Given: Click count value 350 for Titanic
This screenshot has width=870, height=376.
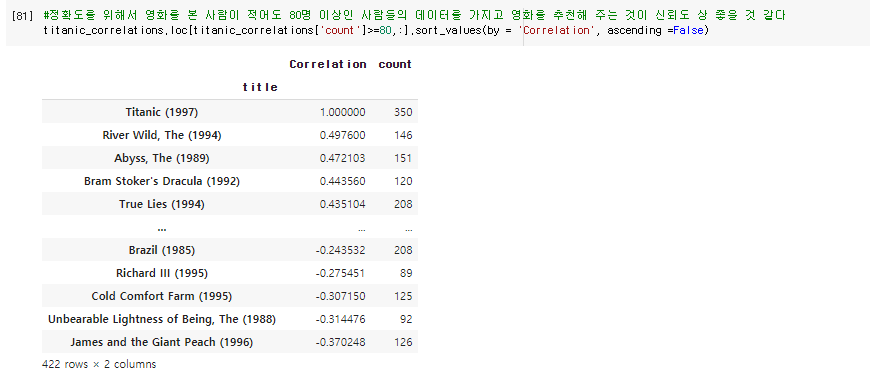Looking at the screenshot, I should tap(403, 113).
